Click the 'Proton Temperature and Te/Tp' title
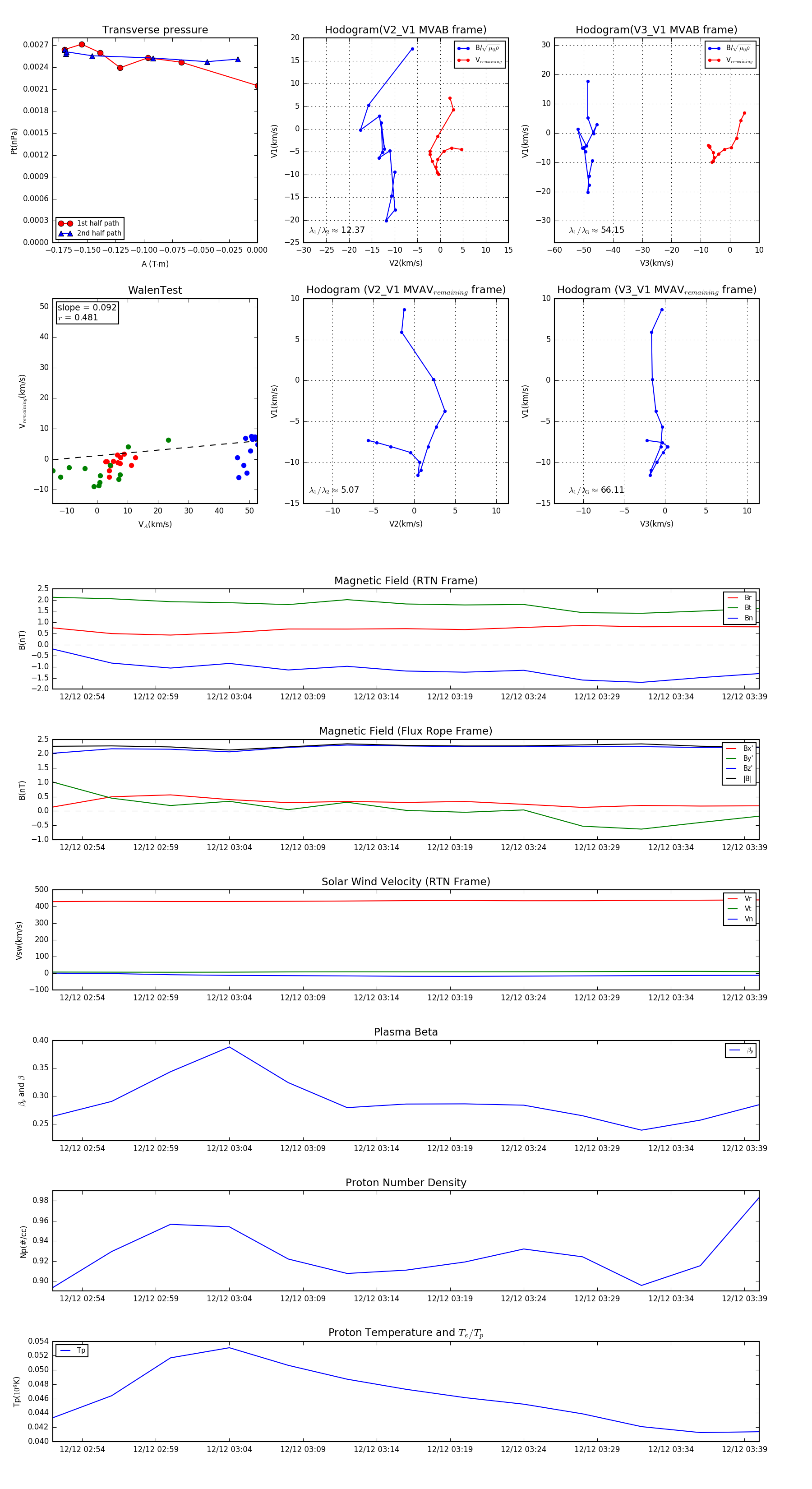This screenshot has width=812, height=1489. [406, 1333]
